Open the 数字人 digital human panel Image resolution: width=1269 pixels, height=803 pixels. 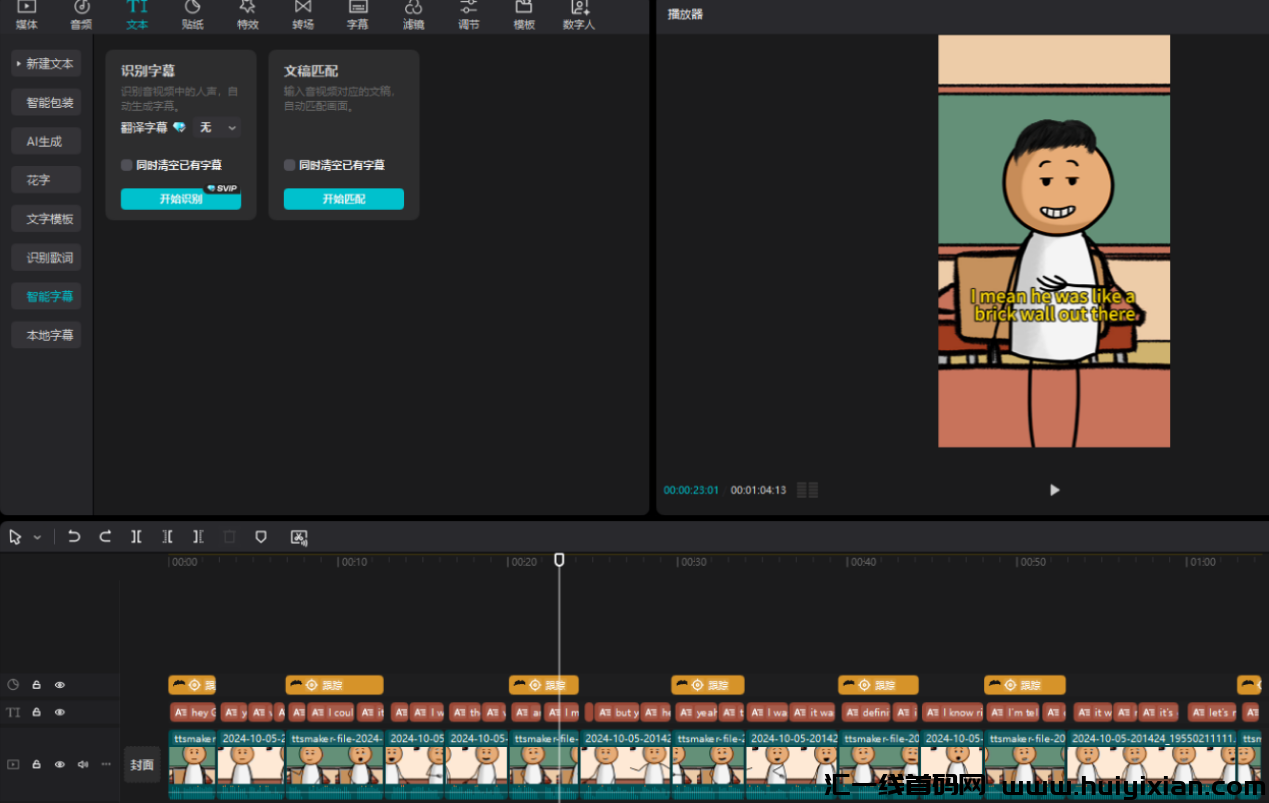click(578, 15)
